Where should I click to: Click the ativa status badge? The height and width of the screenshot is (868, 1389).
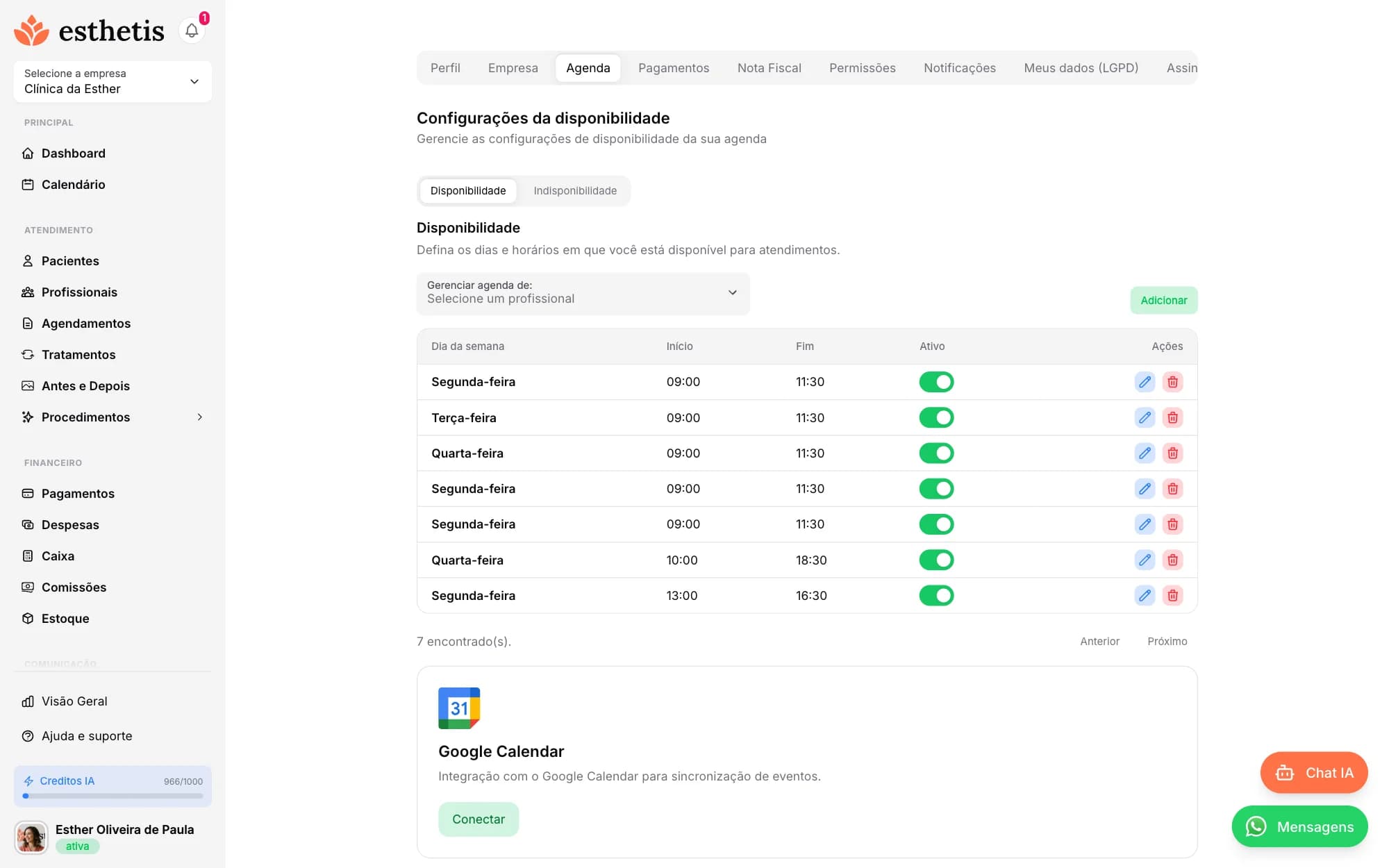(77, 846)
